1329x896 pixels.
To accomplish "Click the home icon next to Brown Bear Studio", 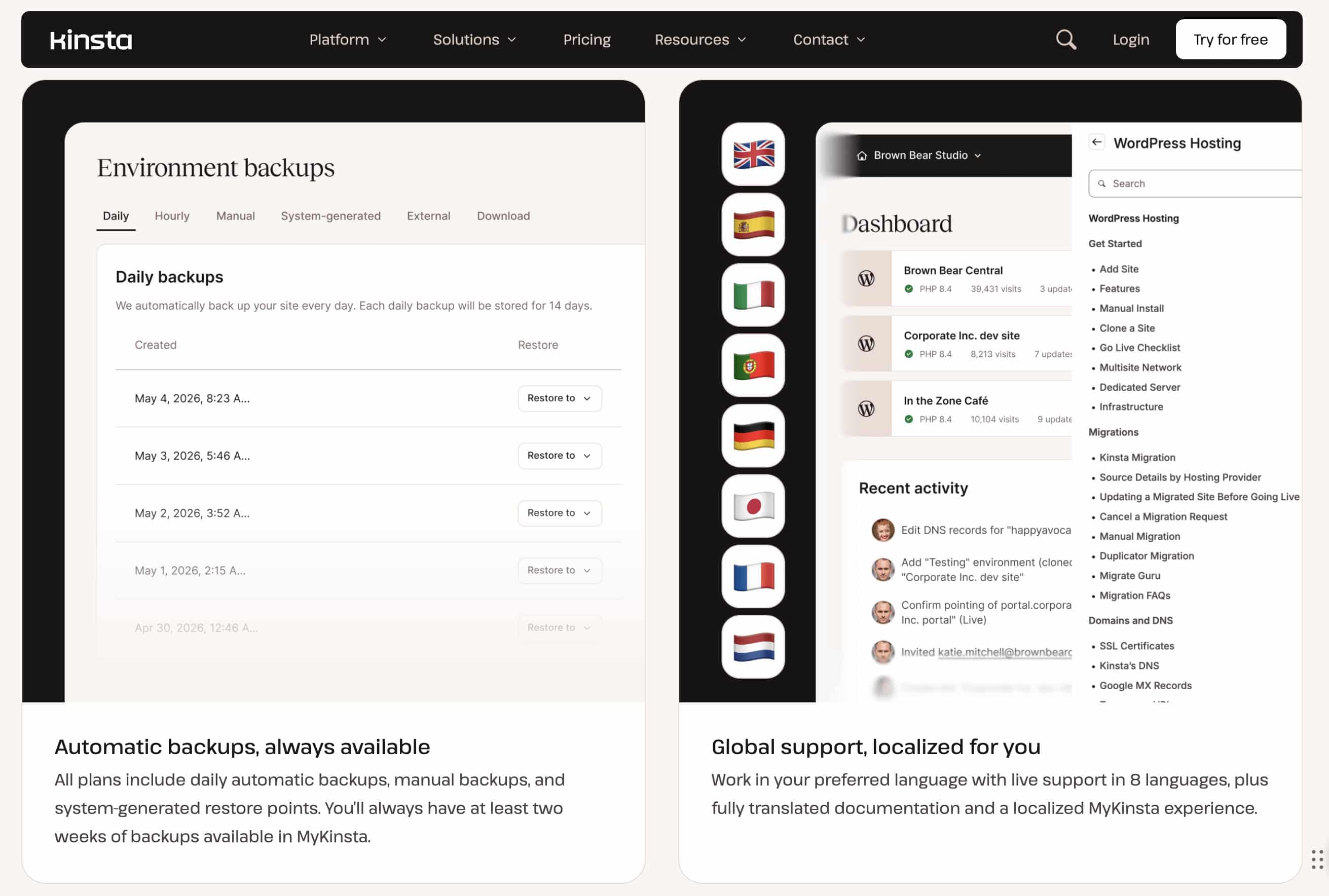I will 862,156.
